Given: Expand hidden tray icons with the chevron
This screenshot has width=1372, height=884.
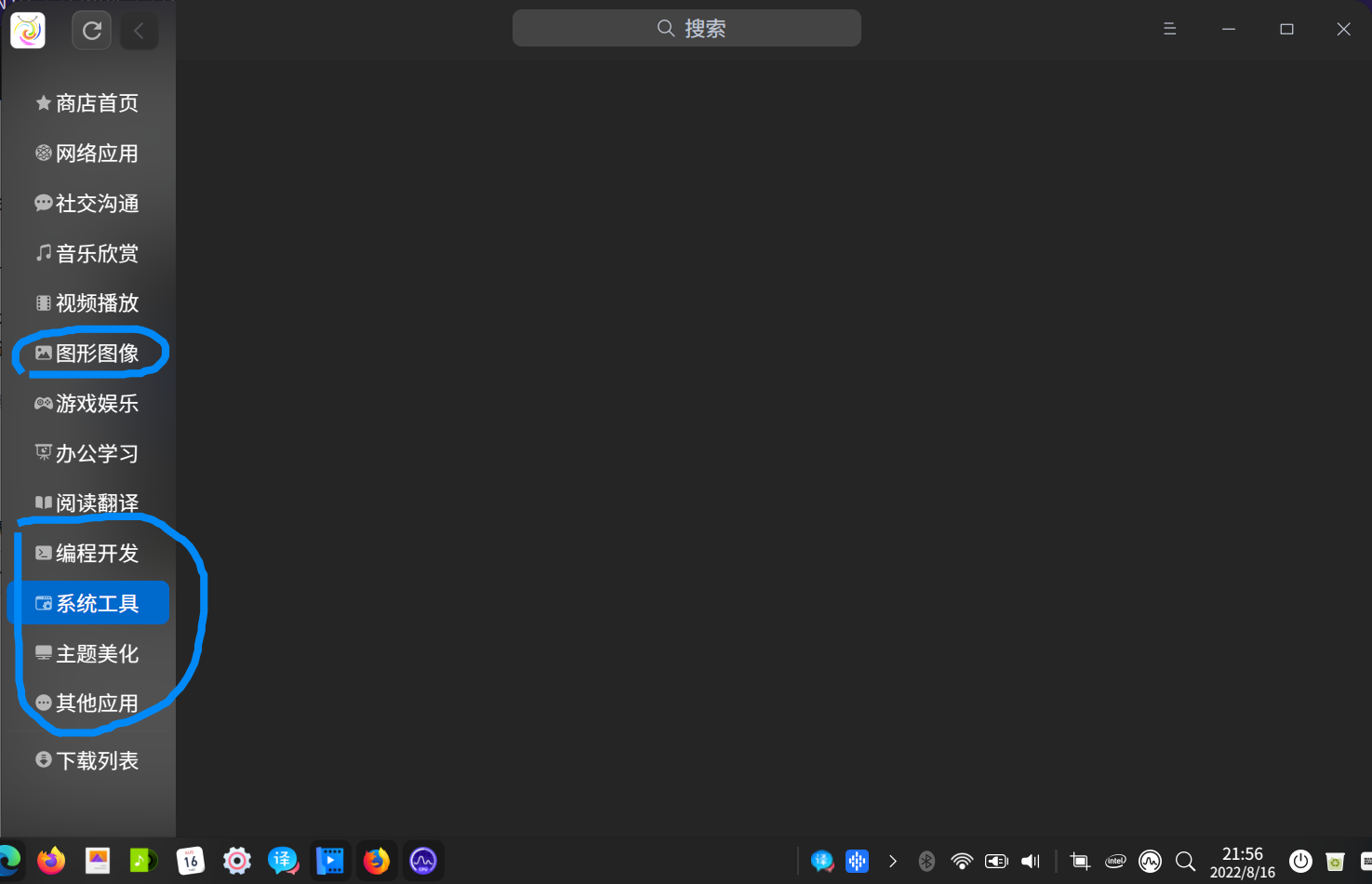Looking at the screenshot, I should (892, 861).
